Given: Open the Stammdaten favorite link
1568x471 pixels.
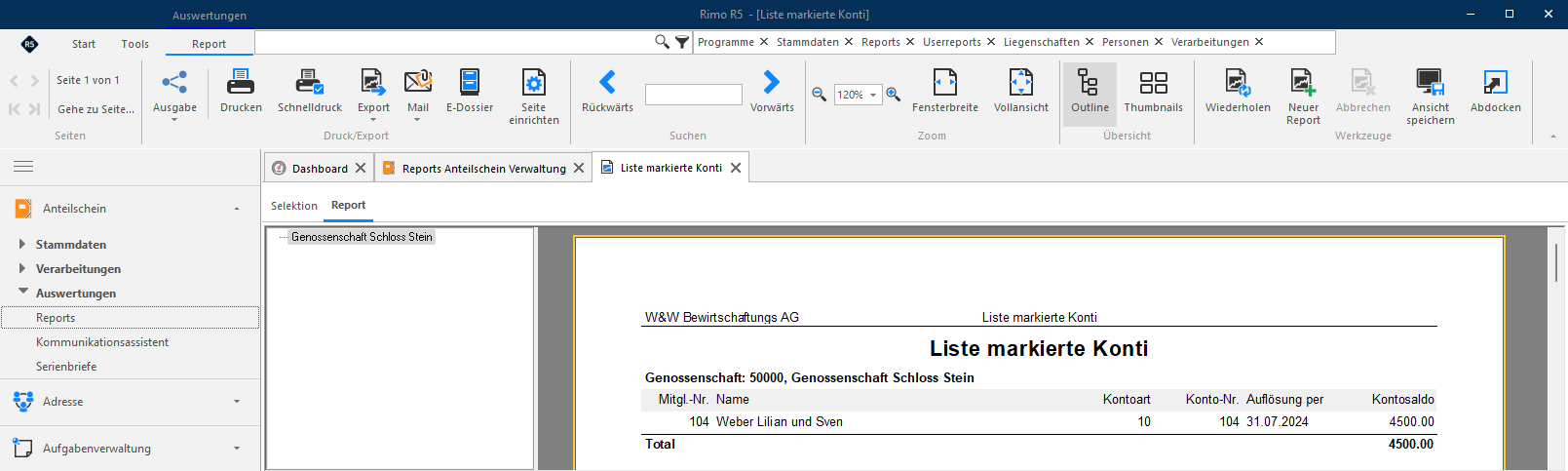Looking at the screenshot, I should [x=808, y=42].
